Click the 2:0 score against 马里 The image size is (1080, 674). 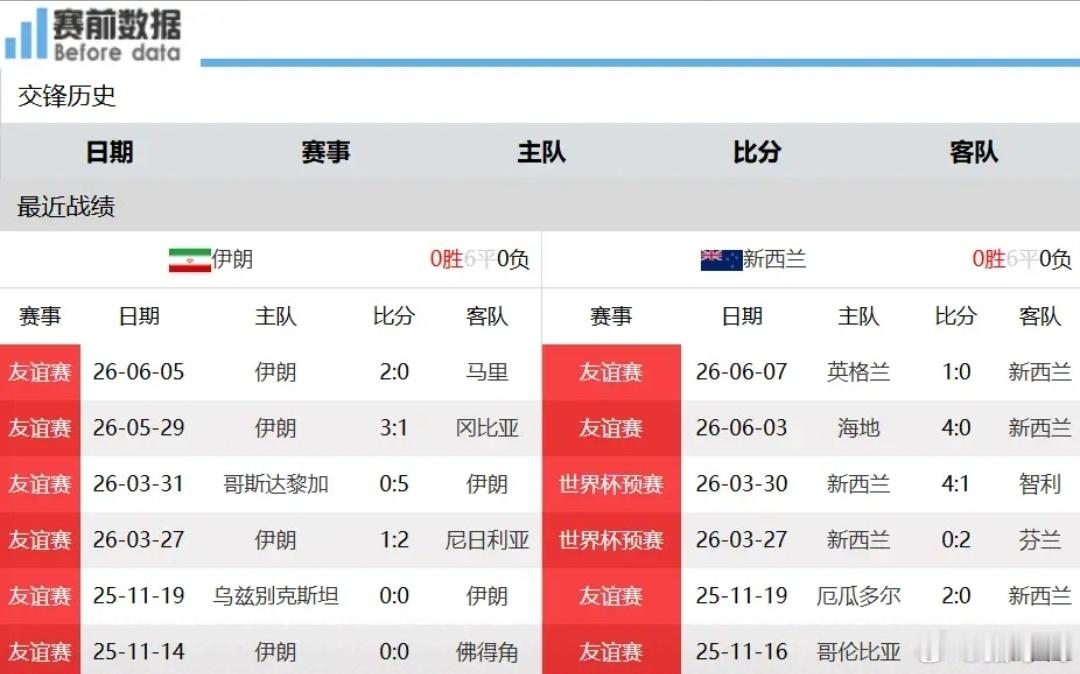[394, 372]
